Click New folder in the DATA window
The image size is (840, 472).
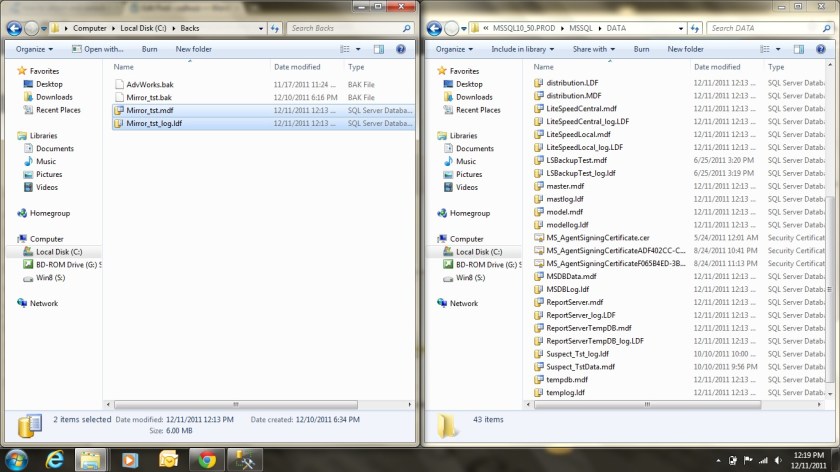pos(685,48)
